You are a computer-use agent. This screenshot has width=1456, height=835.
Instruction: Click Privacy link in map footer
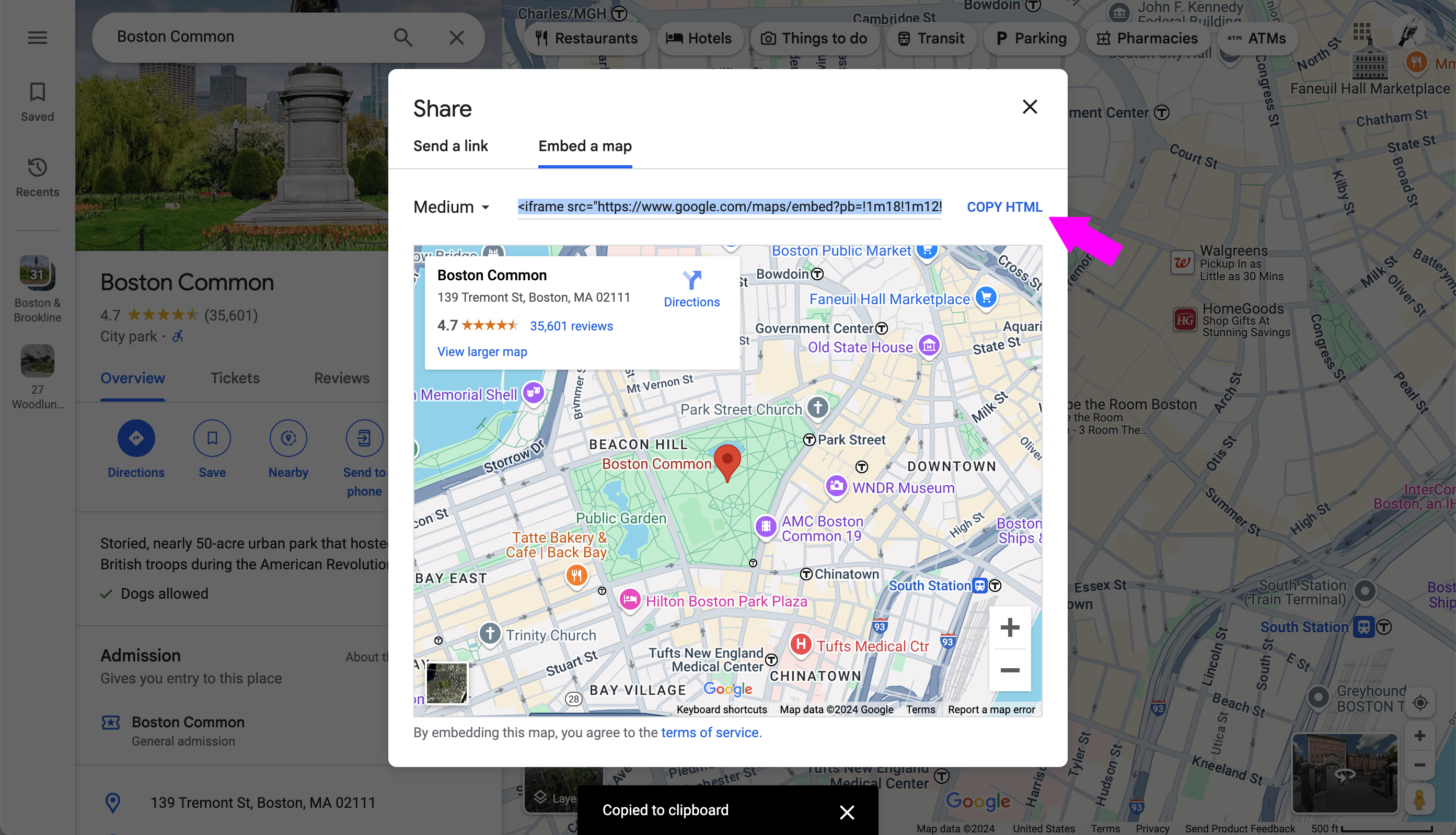[x=1152, y=829]
